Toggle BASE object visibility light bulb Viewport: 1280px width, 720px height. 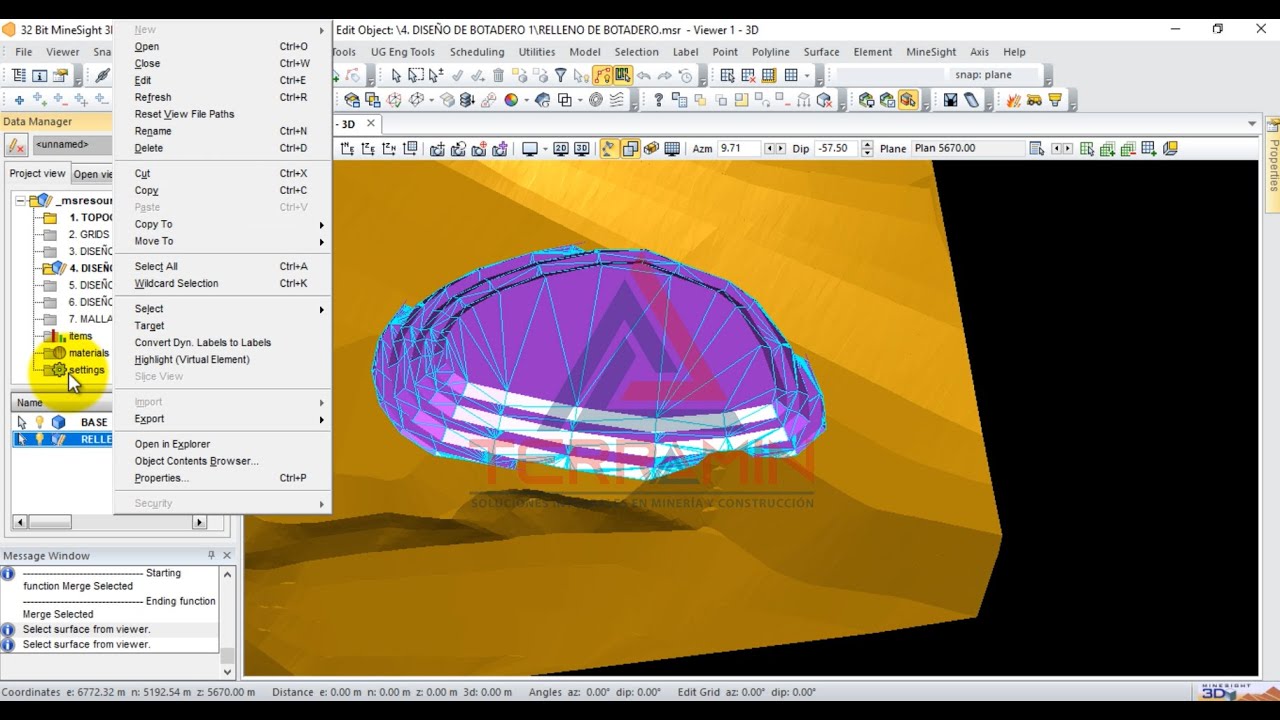[x=40, y=422]
